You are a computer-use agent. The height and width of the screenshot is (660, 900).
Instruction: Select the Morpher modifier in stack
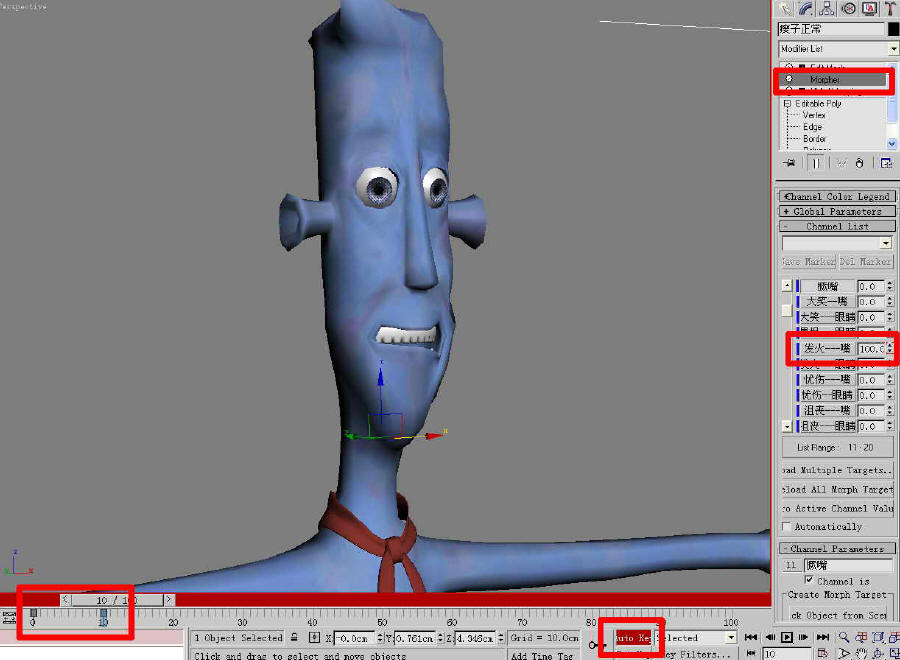(x=831, y=79)
